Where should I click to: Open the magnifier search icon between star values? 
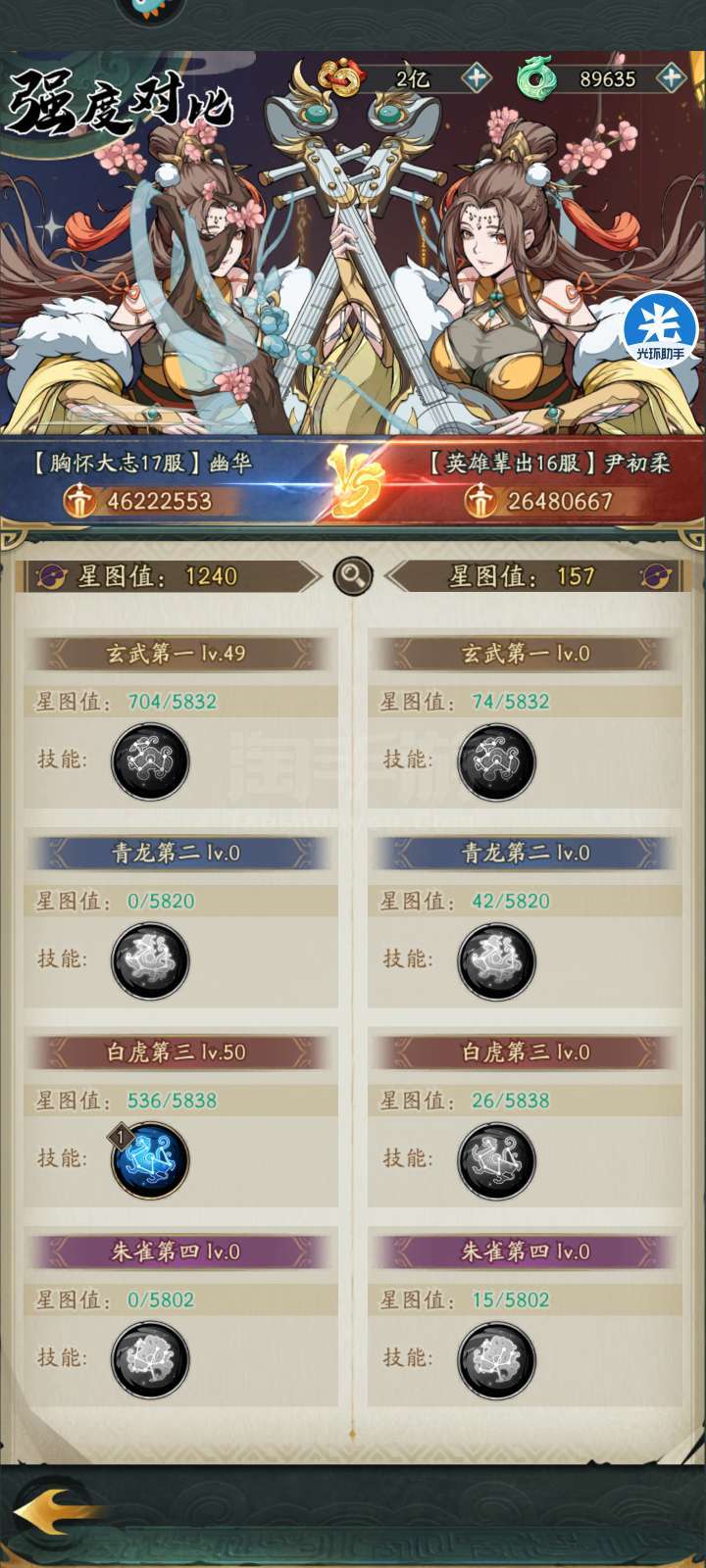(x=353, y=576)
